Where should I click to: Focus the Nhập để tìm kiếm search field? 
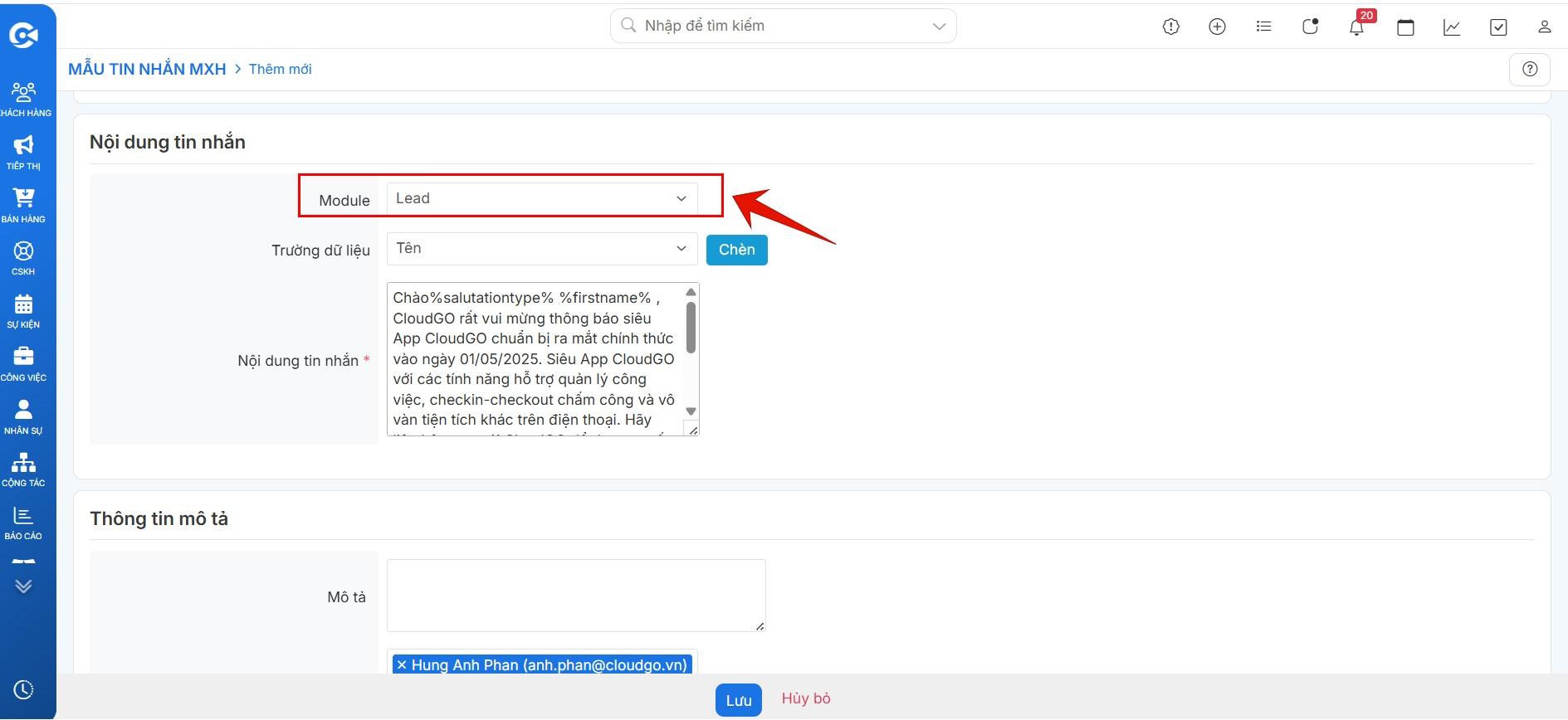click(783, 26)
